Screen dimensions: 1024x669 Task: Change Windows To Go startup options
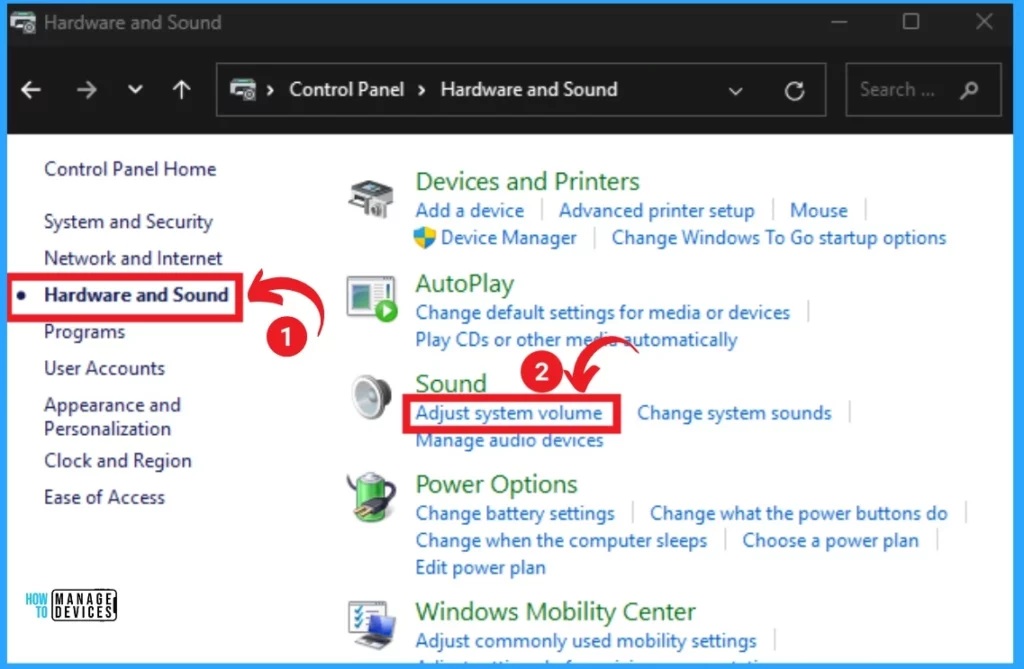click(x=778, y=238)
